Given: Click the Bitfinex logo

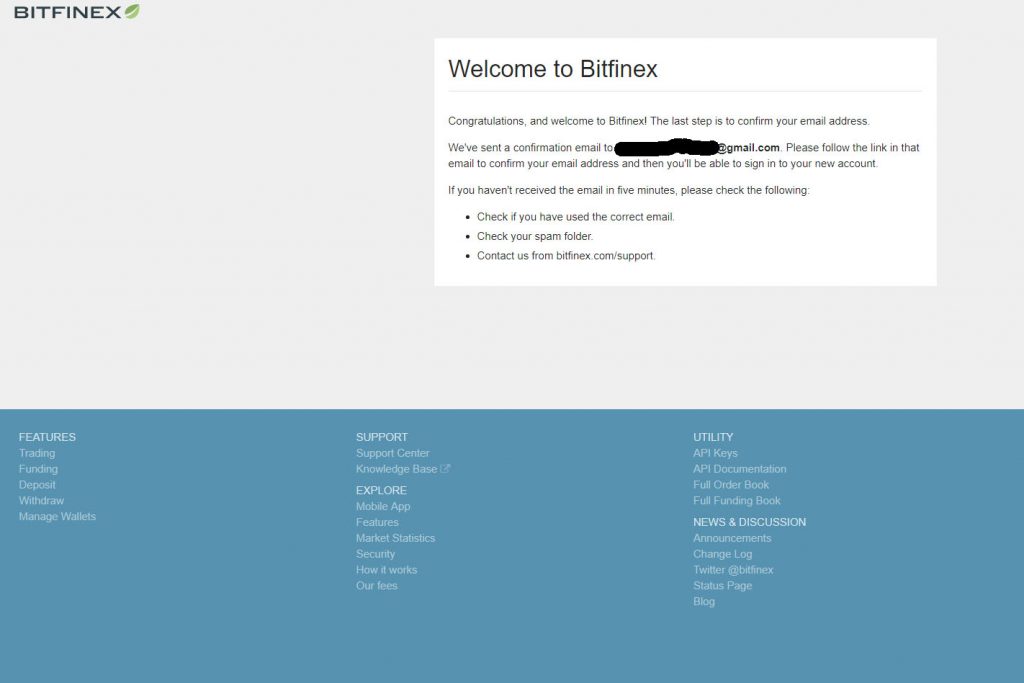Looking at the screenshot, I should tap(76, 12).
